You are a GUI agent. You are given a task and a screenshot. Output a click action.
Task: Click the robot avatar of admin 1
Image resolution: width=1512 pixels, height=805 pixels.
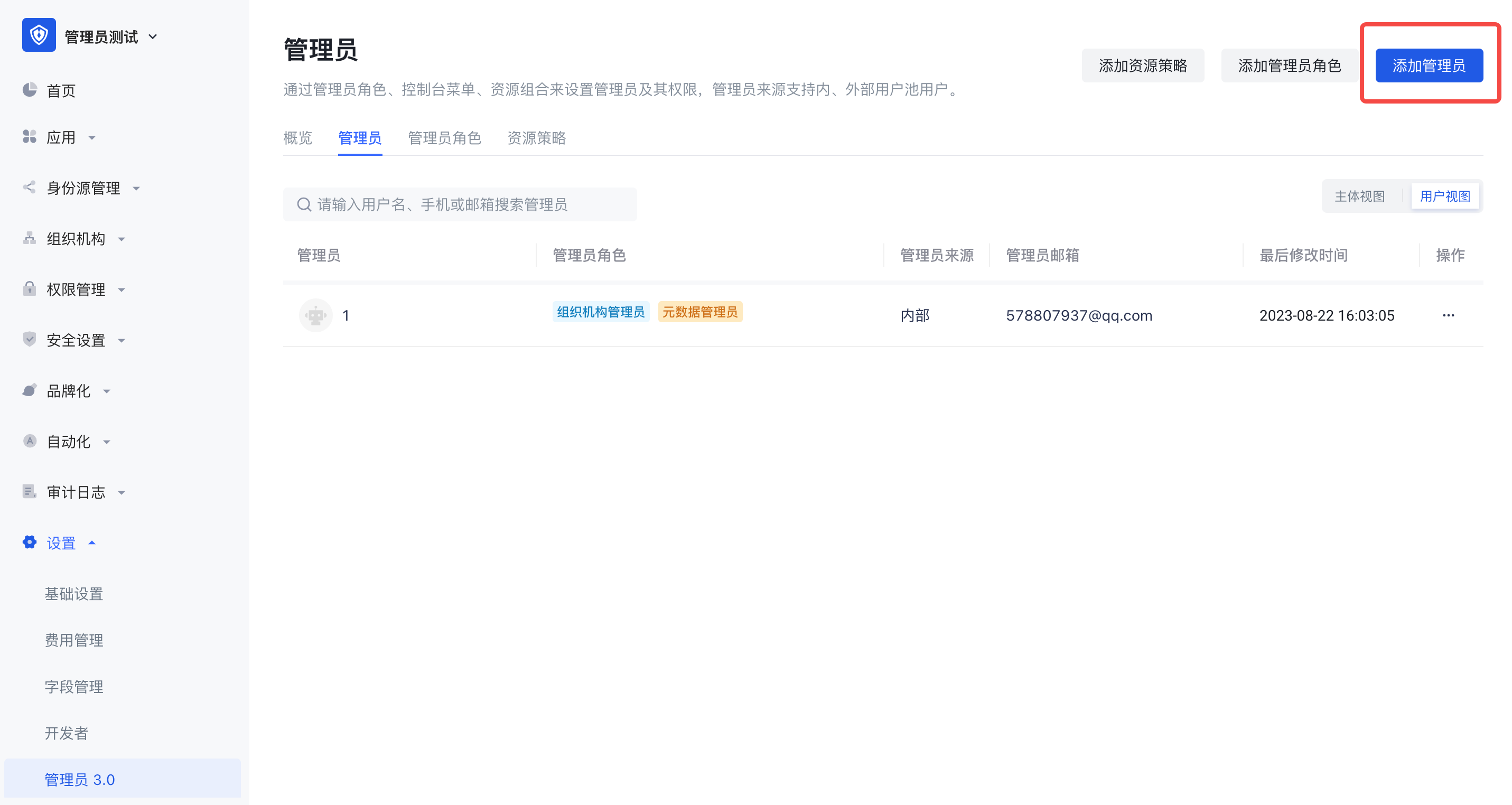[x=316, y=316]
